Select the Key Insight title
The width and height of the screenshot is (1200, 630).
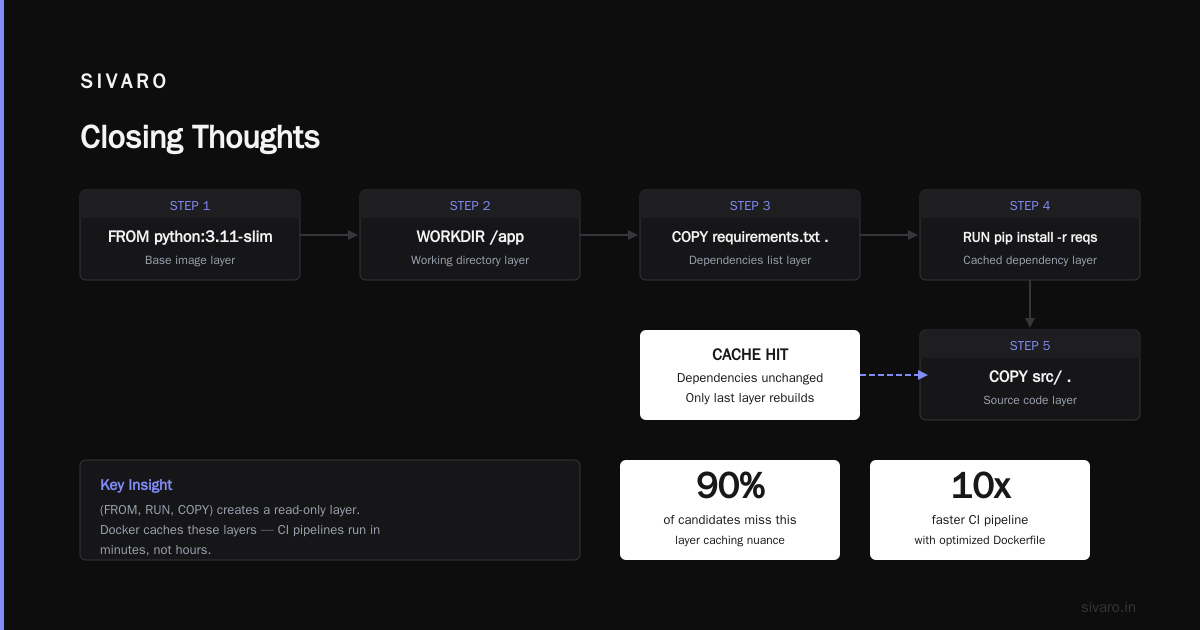(136, 485)
